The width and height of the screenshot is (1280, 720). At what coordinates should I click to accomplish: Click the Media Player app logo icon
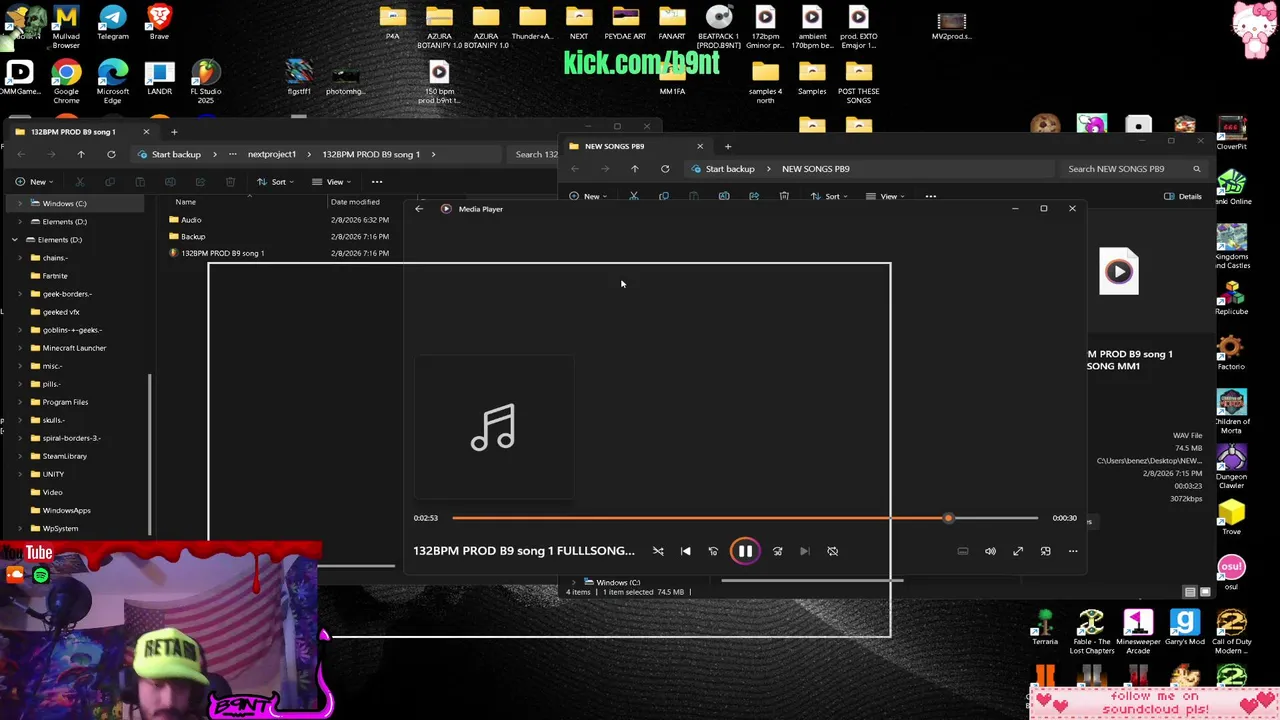pos(446,209)
